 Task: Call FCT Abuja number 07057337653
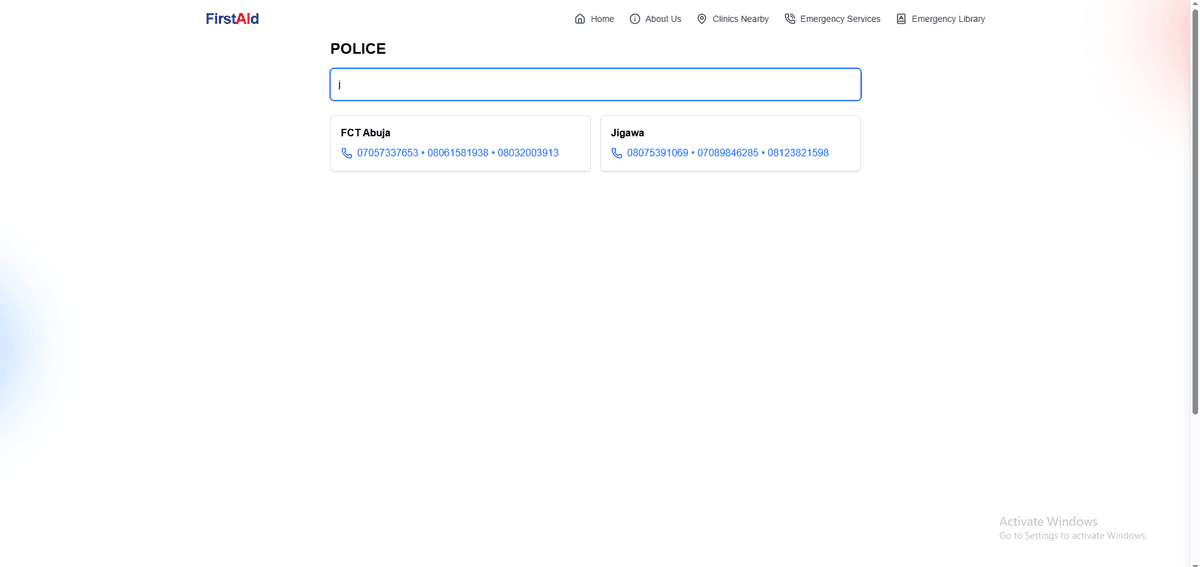pos(388,153)
